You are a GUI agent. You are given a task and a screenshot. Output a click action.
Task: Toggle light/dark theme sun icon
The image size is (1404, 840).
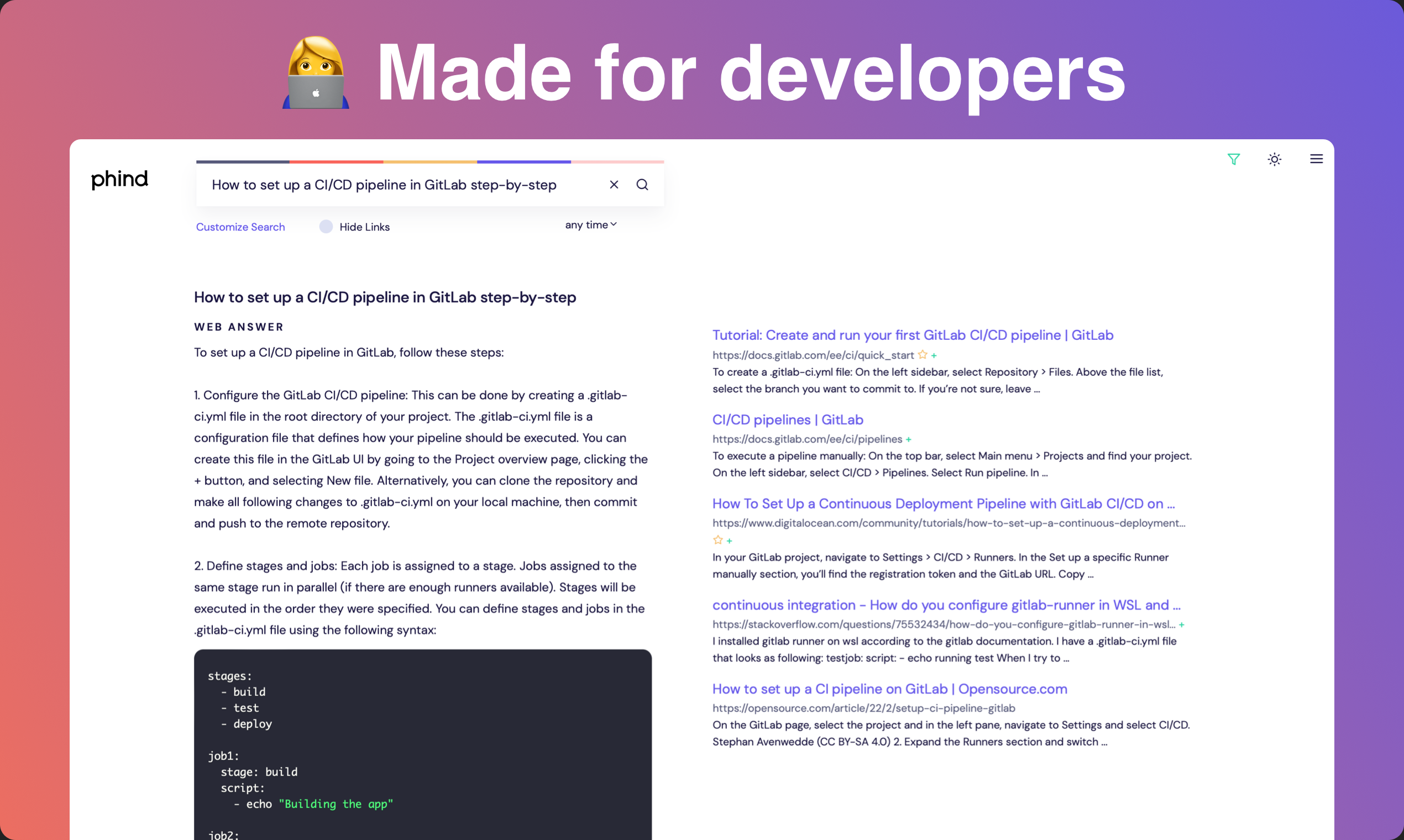[1274, 159]
